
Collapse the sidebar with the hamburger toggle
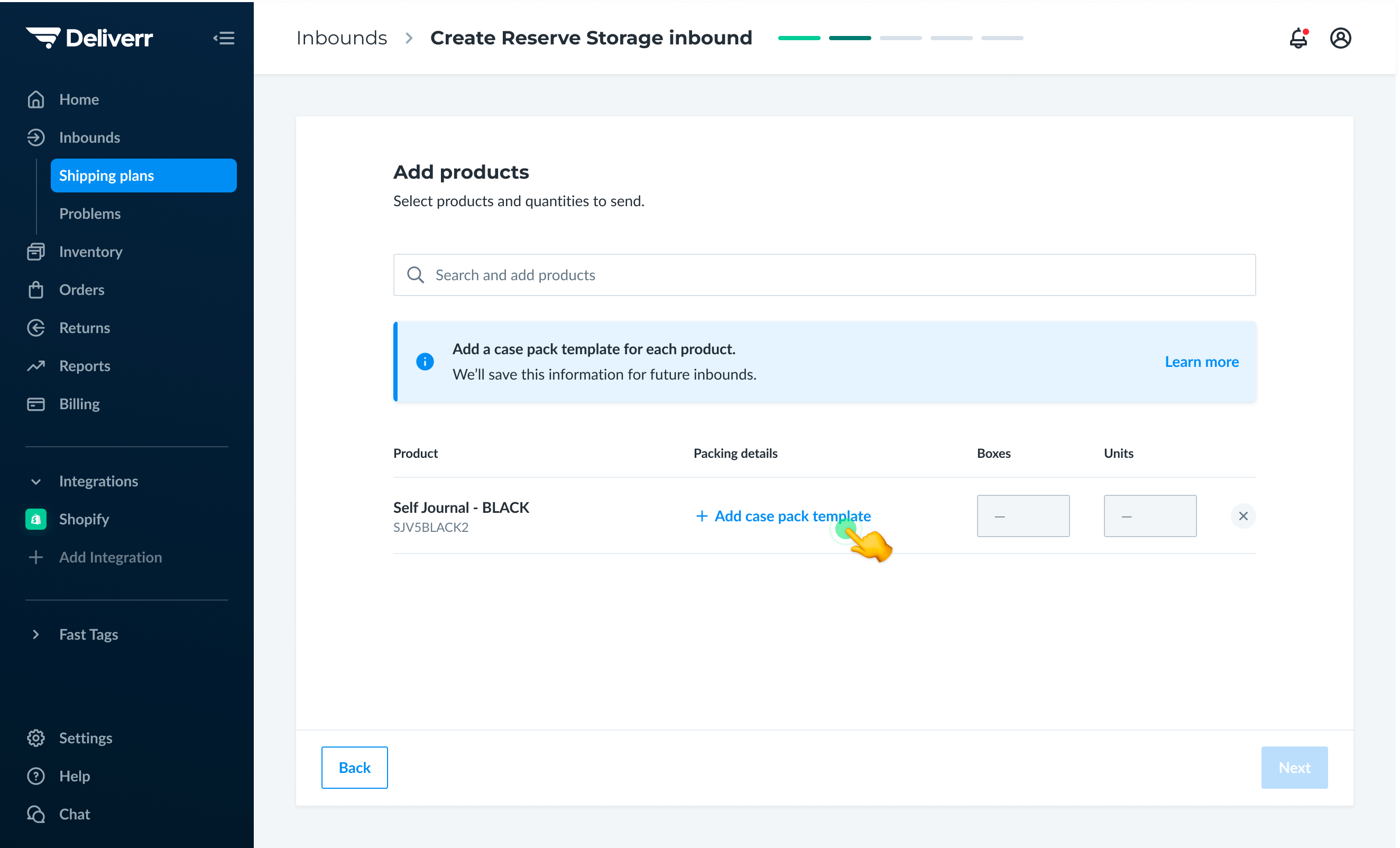pyautogui.click(x=223, y=38)
